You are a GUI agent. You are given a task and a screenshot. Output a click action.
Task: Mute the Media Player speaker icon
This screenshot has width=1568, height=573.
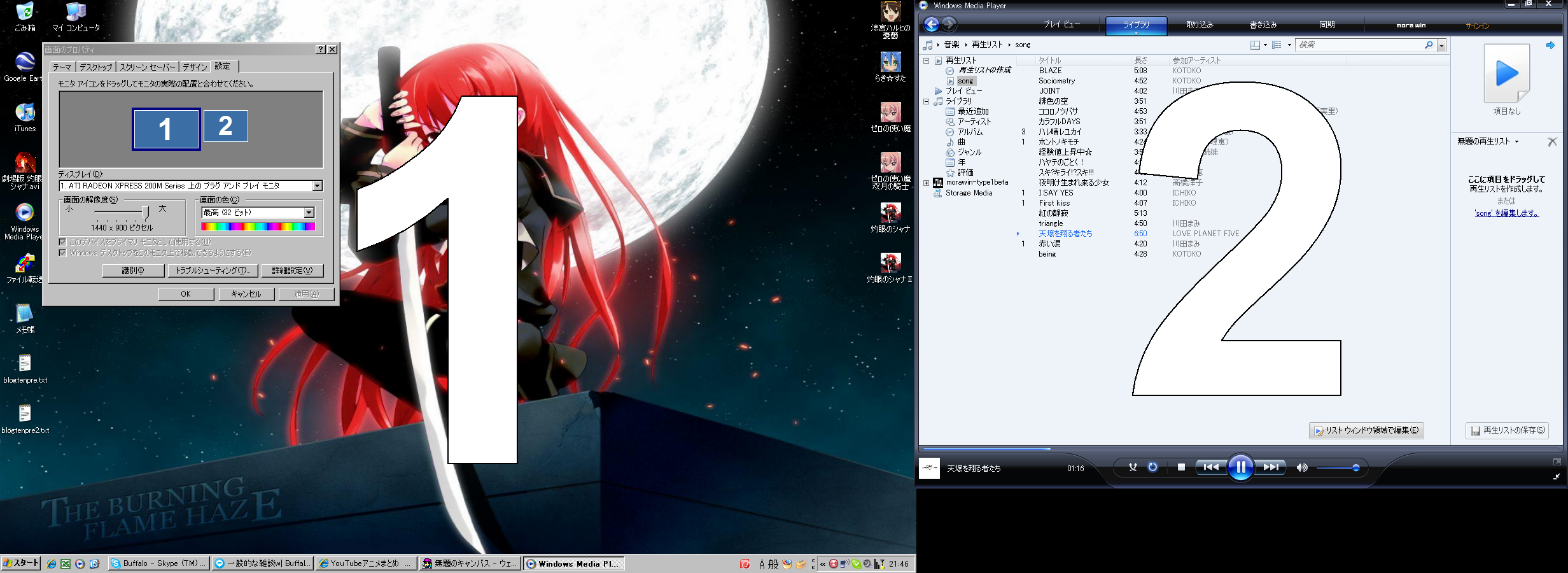[x=1302, y=468]
